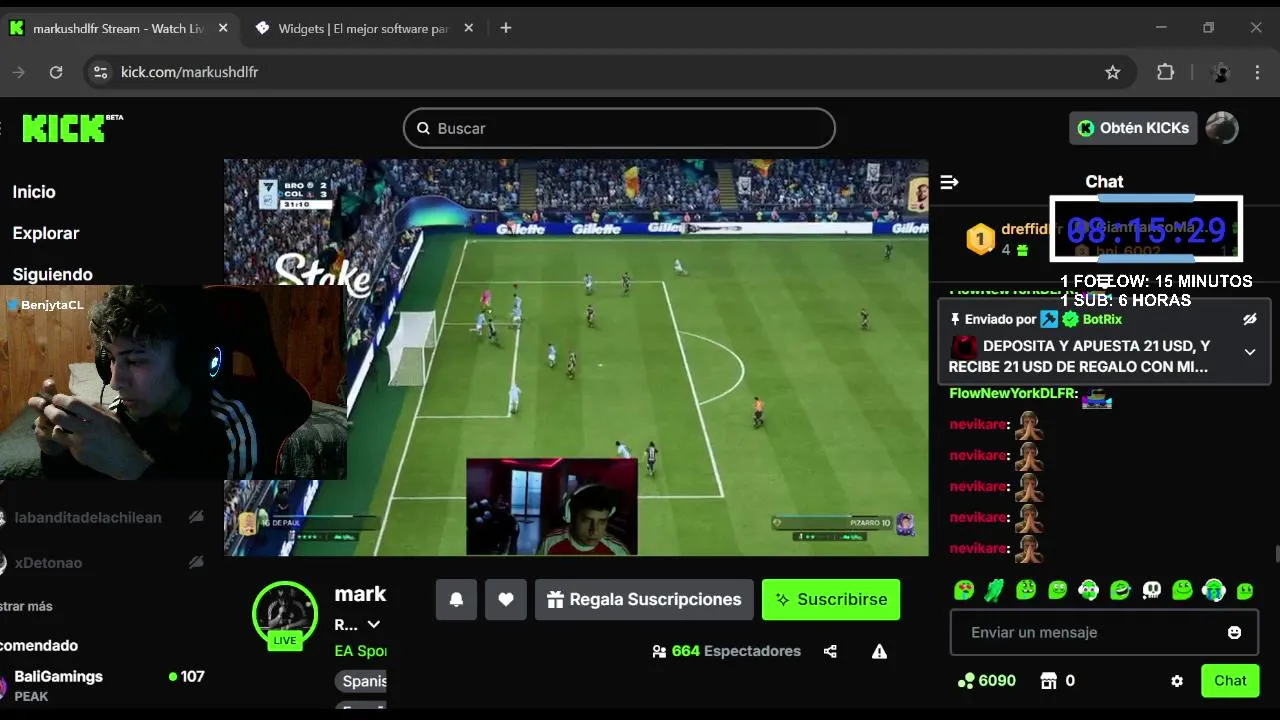Click the share stream icon
Image resolution: width=1280 pixels, height=720 pixels.
point(830,651)
